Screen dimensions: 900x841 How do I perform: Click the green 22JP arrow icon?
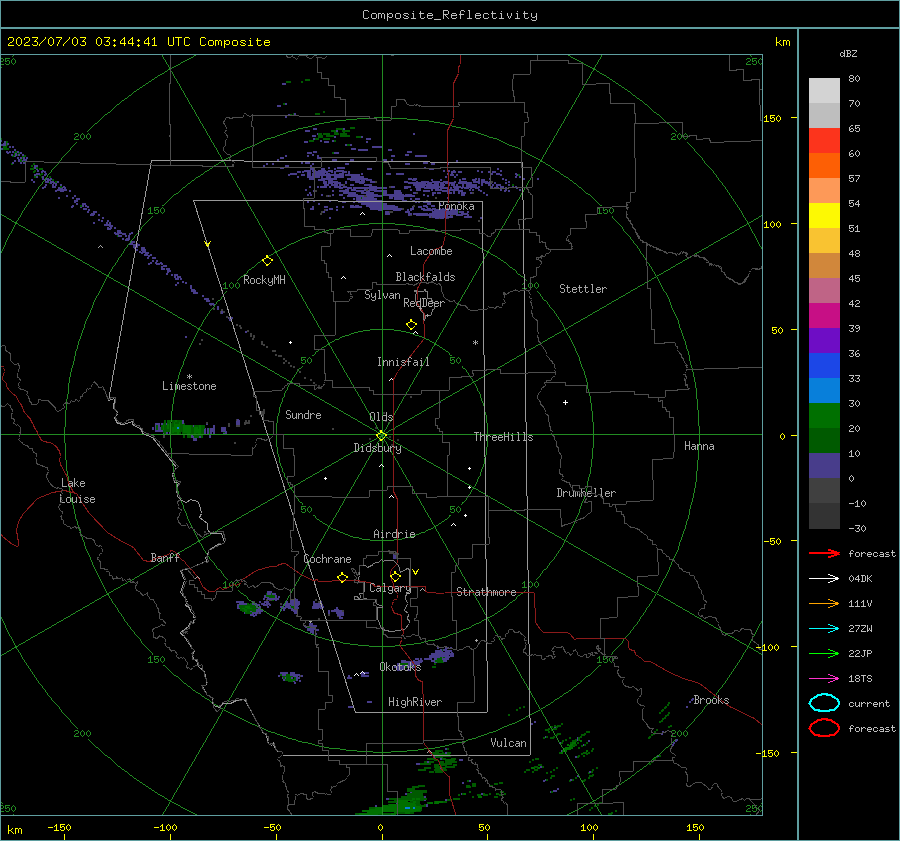click(x=824, y=653)
